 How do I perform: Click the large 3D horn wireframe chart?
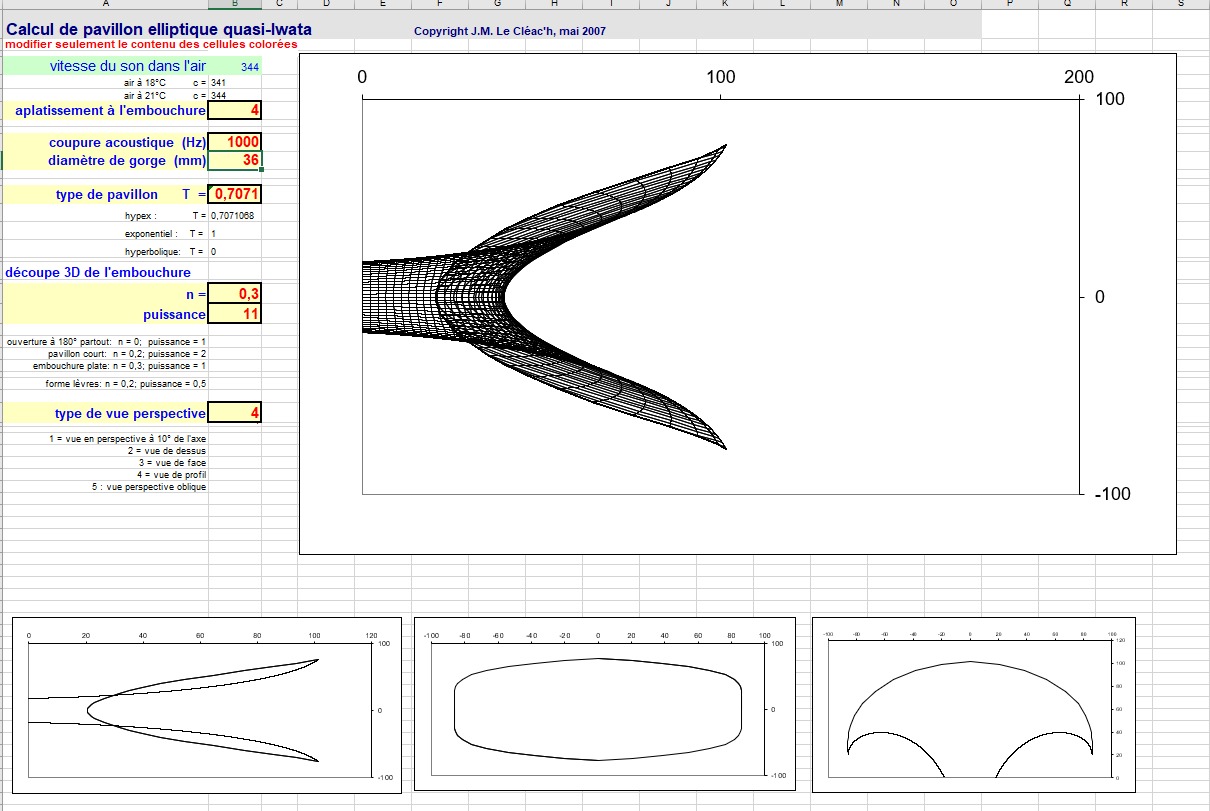coord(737,304)
